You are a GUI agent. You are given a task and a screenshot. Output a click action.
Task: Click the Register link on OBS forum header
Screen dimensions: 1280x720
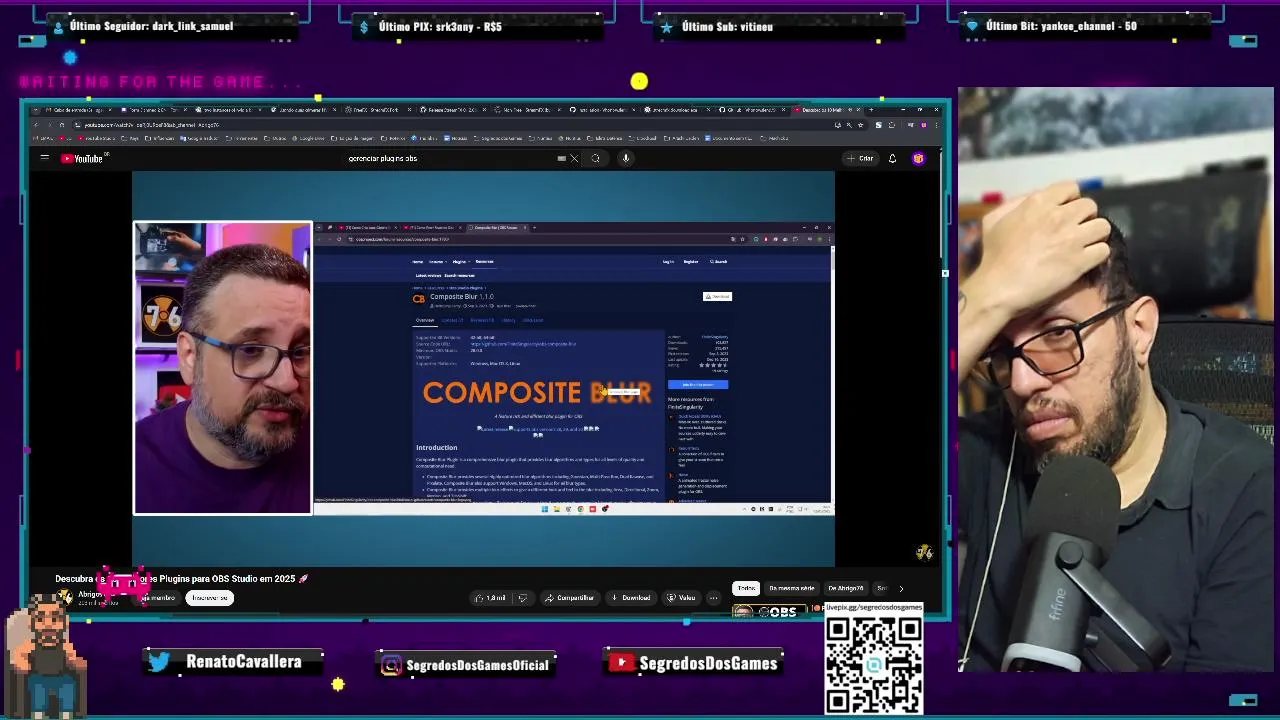[x=691, y=261]
